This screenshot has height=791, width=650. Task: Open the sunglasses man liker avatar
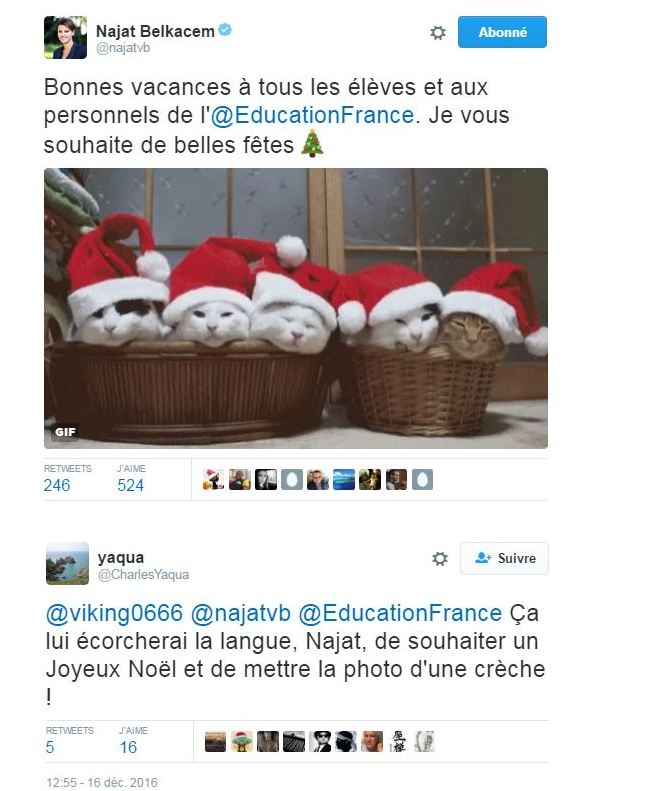coord(320,742)
